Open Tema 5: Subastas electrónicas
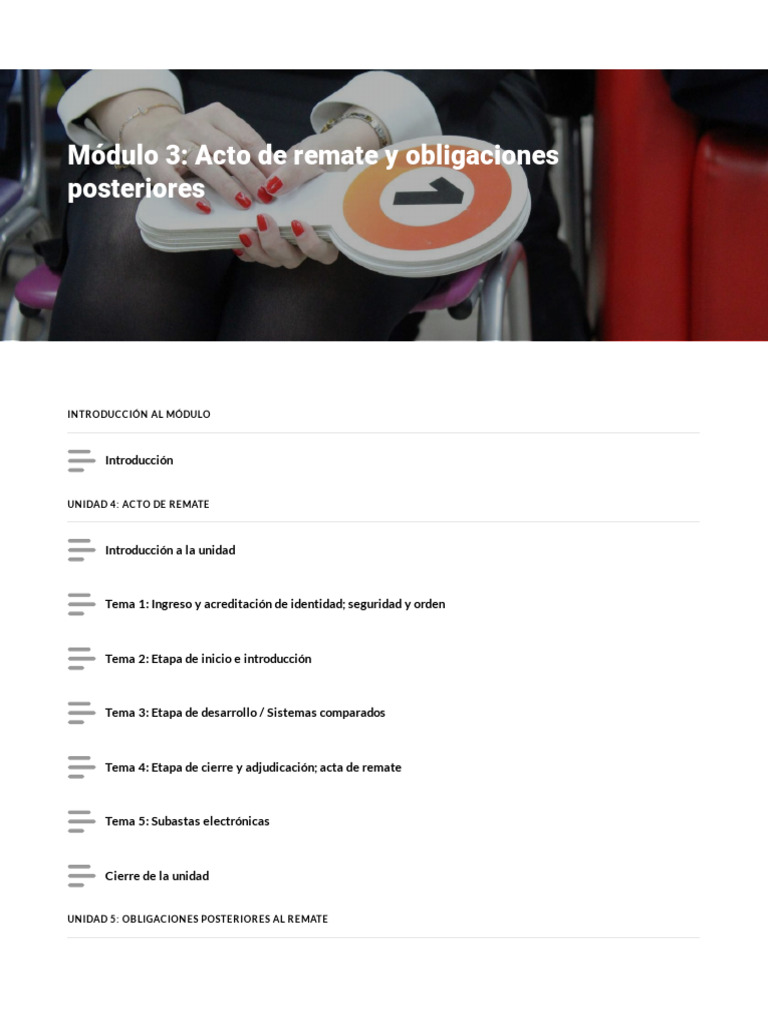768x1024 pixels. pos(187,821)
